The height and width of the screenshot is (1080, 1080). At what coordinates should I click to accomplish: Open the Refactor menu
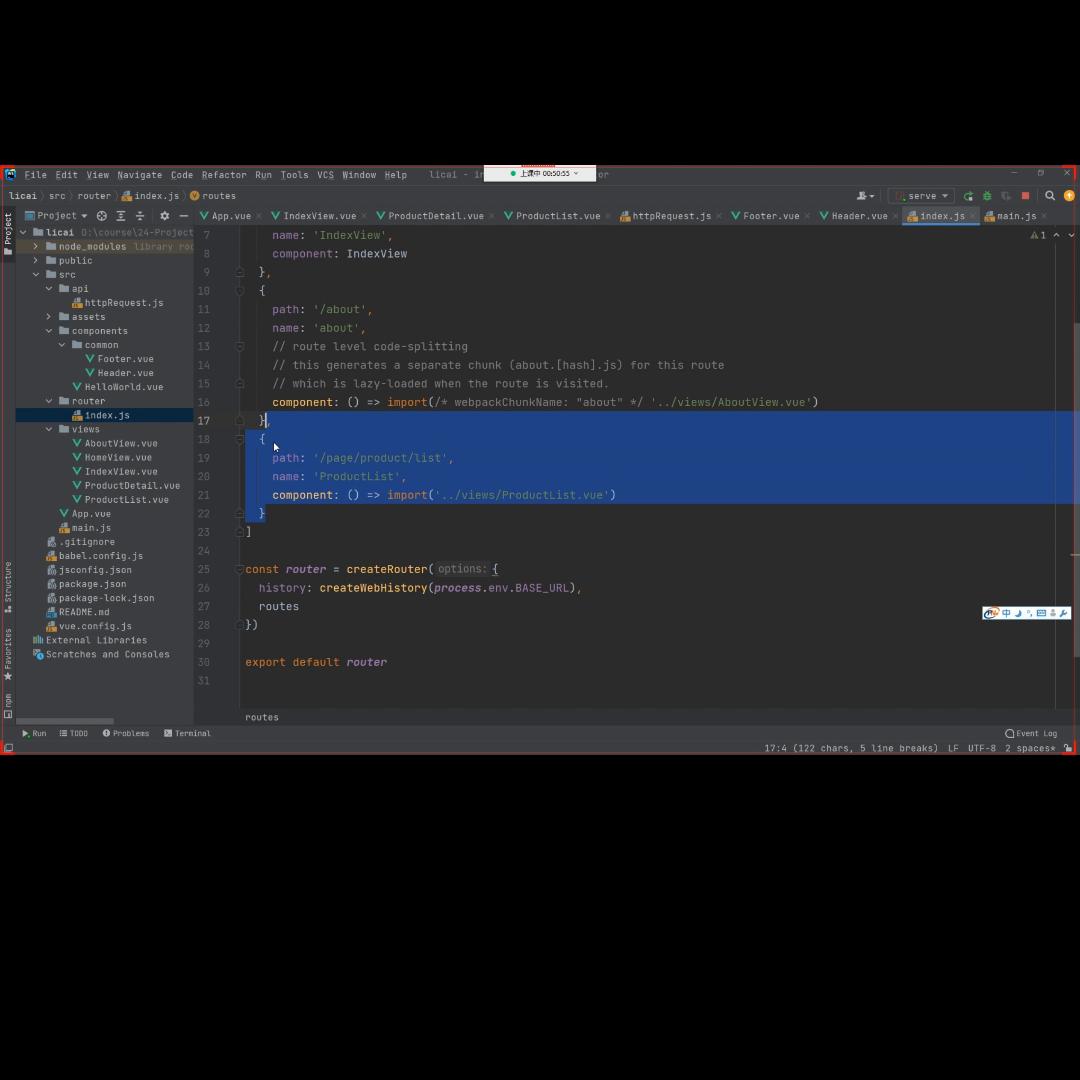[x=223, y=175]
